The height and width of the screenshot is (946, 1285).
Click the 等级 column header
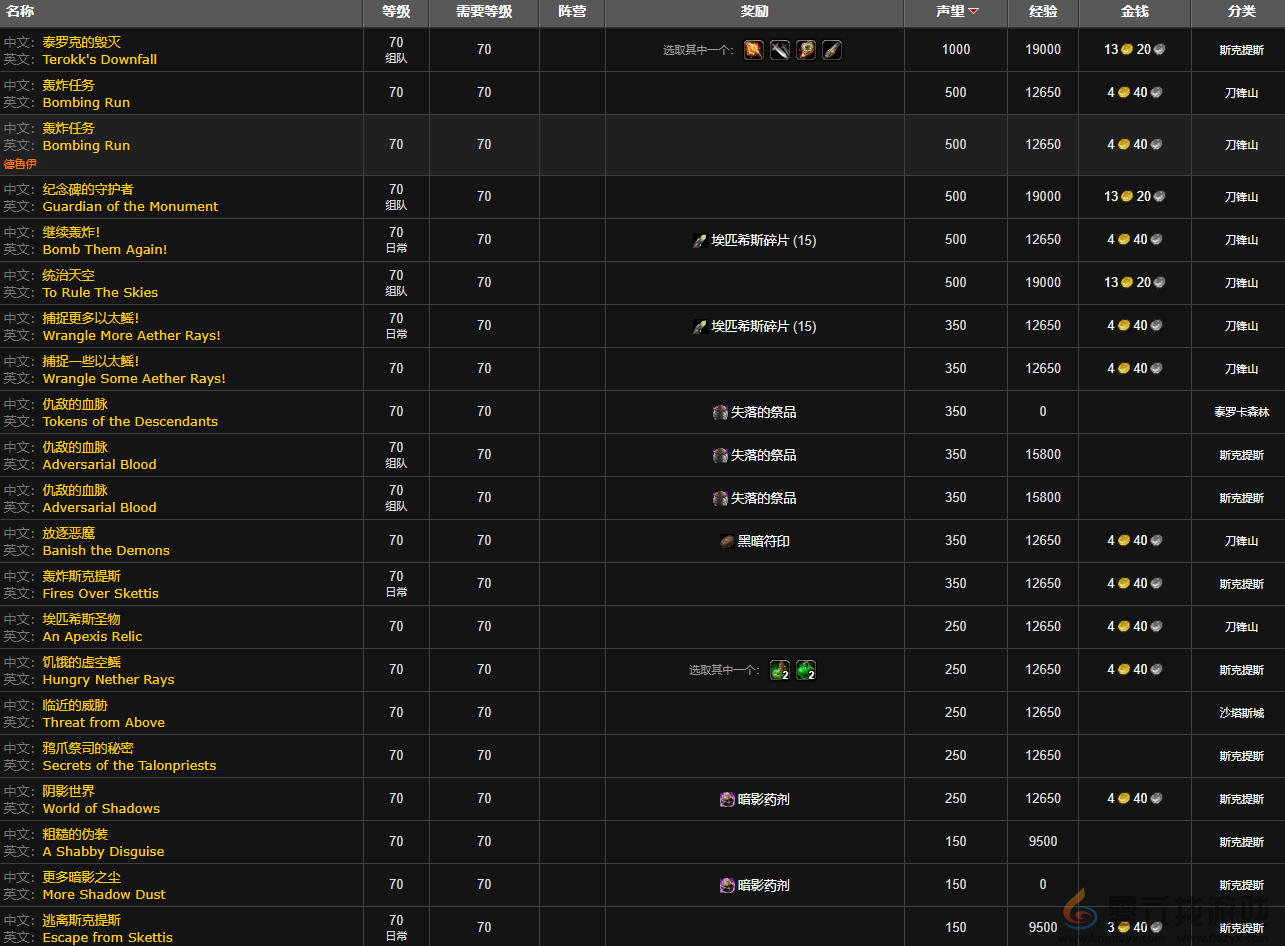[396, 12]
